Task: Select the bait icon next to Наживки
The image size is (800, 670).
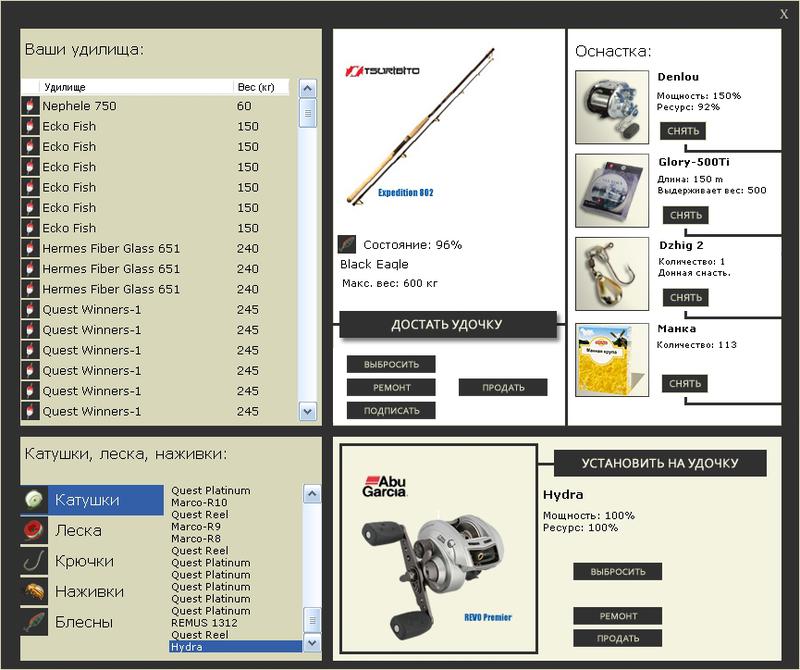Action: [34, 591]
